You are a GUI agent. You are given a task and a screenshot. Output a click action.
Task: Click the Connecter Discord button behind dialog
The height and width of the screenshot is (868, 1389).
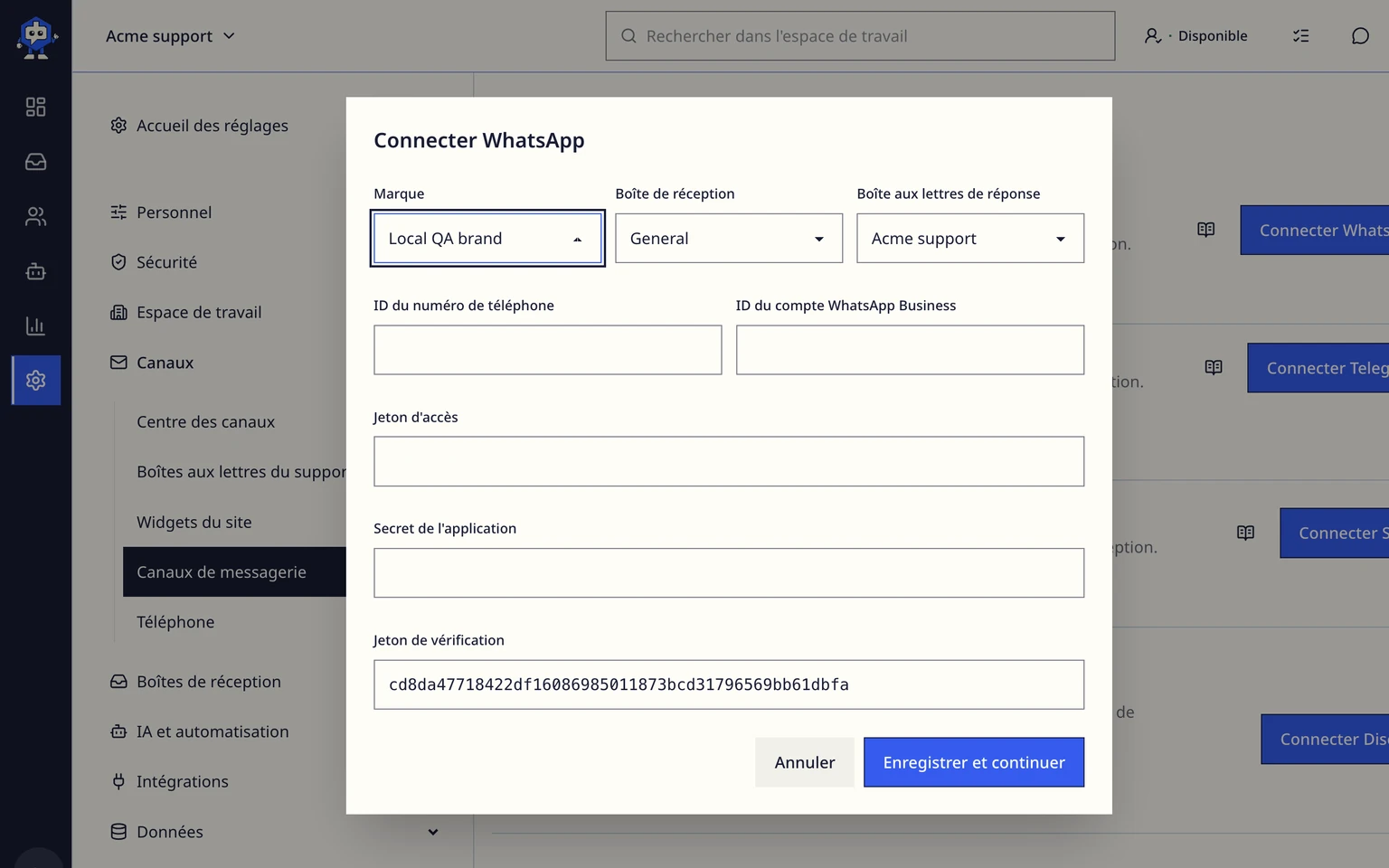coord(1325,739)
